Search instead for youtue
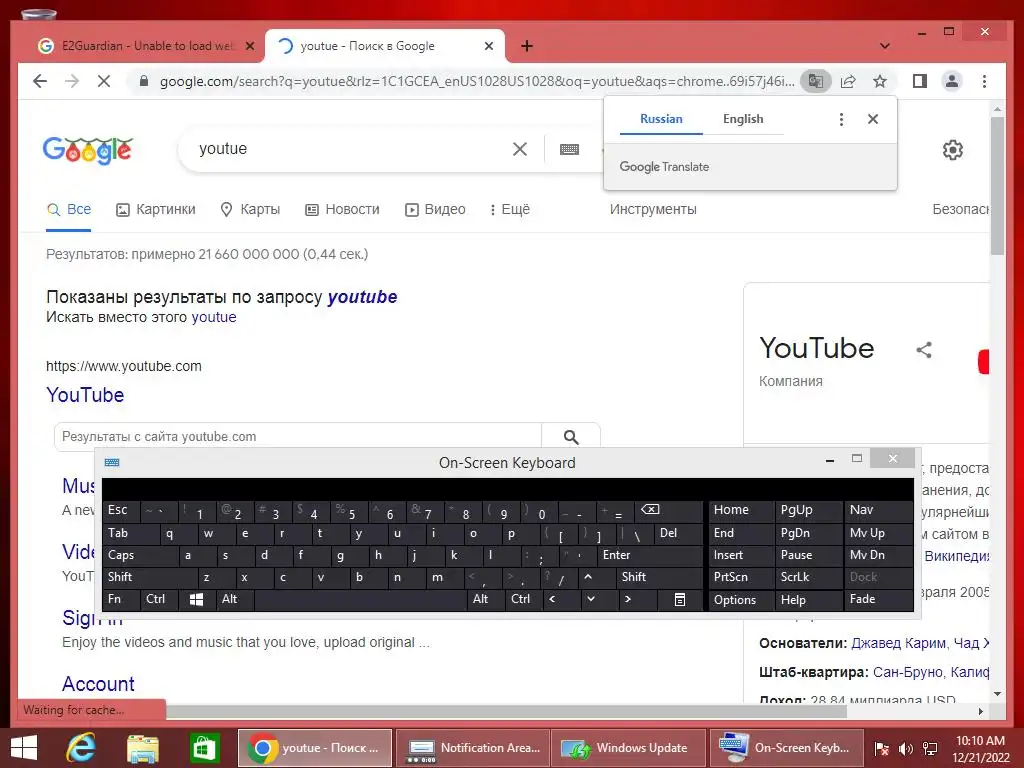The width and height of the screenshot is (1024, 768). tap(214, 317)
